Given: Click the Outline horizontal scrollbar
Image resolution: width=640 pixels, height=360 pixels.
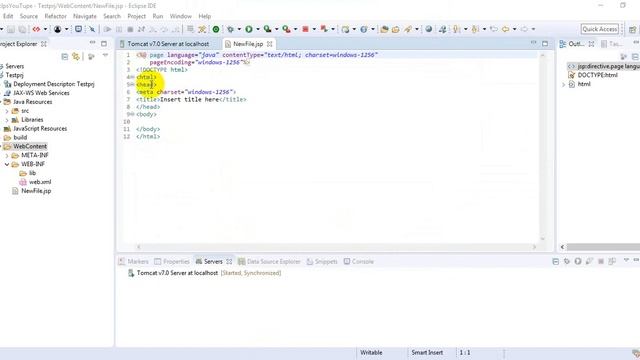Looking at the screenshot, I should pos(602,247).
